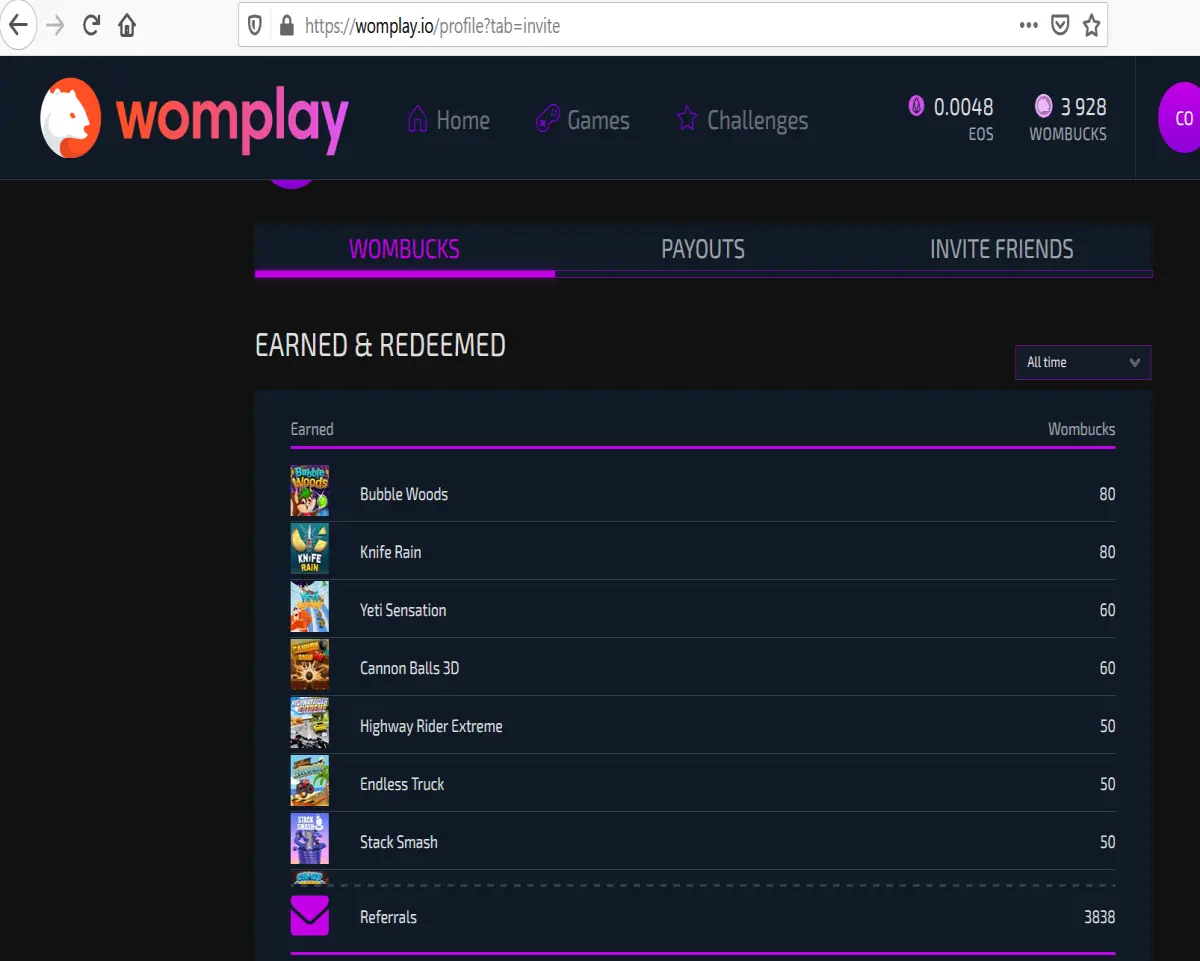Image resolution: width=1200 pixels, height=961 pixels.
Task: Click the 60 value for Yeti Sensation
Action: tap(1107, 610)
